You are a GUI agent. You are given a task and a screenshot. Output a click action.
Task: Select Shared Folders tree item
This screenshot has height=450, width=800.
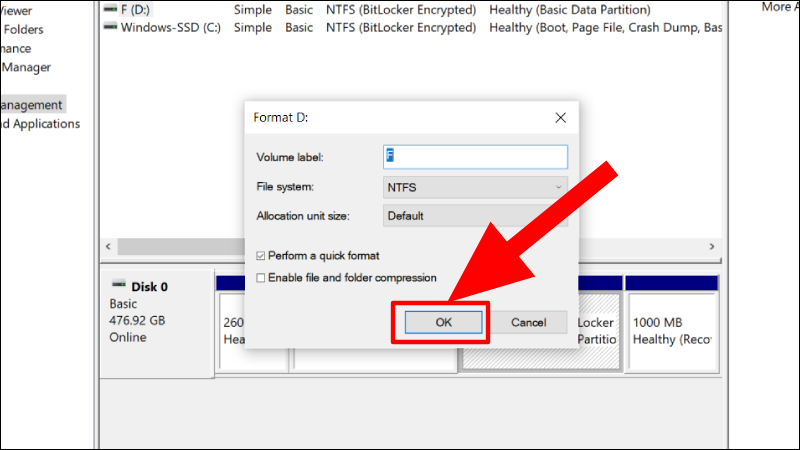click(22, 30)
